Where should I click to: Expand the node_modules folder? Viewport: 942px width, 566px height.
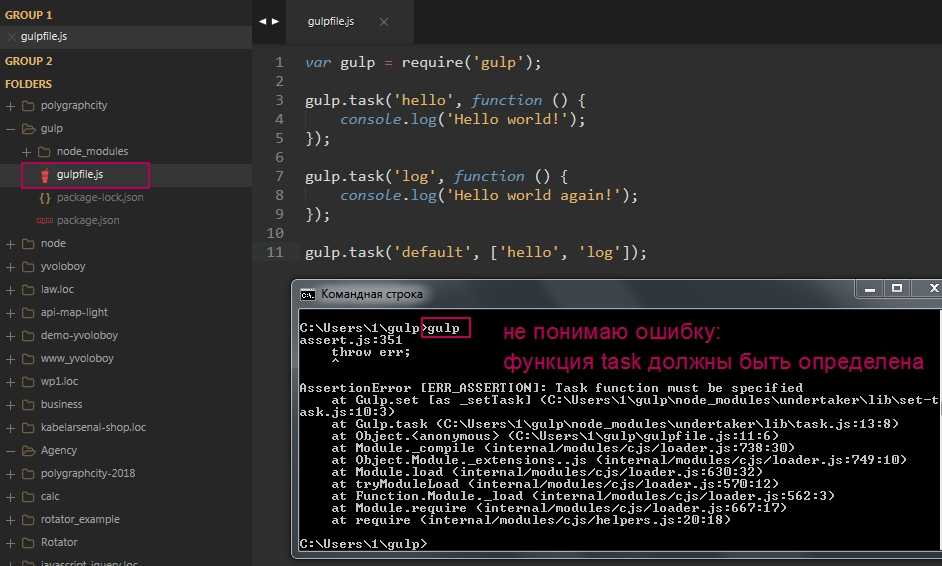click(x=27, y=152)
